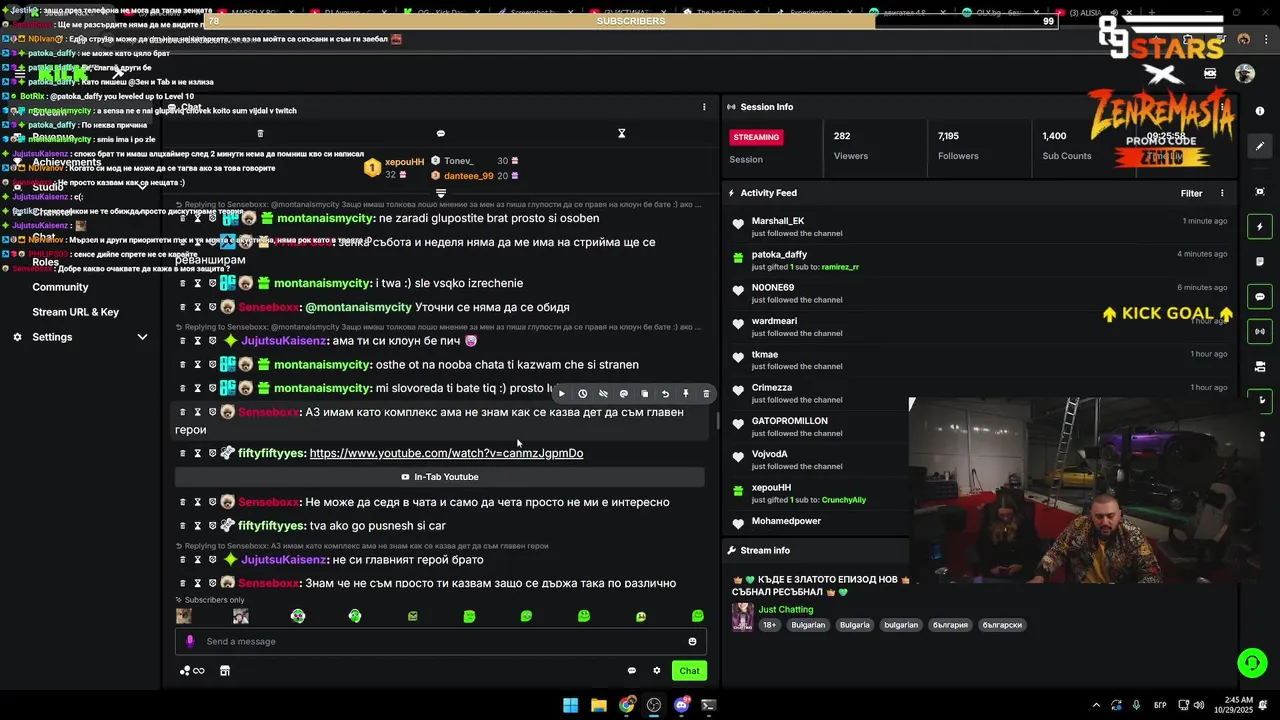Click the notes icon in right sidebar
Image resolution: width=1280 pixels, height=720 pixels.
tap(1260, 262)
